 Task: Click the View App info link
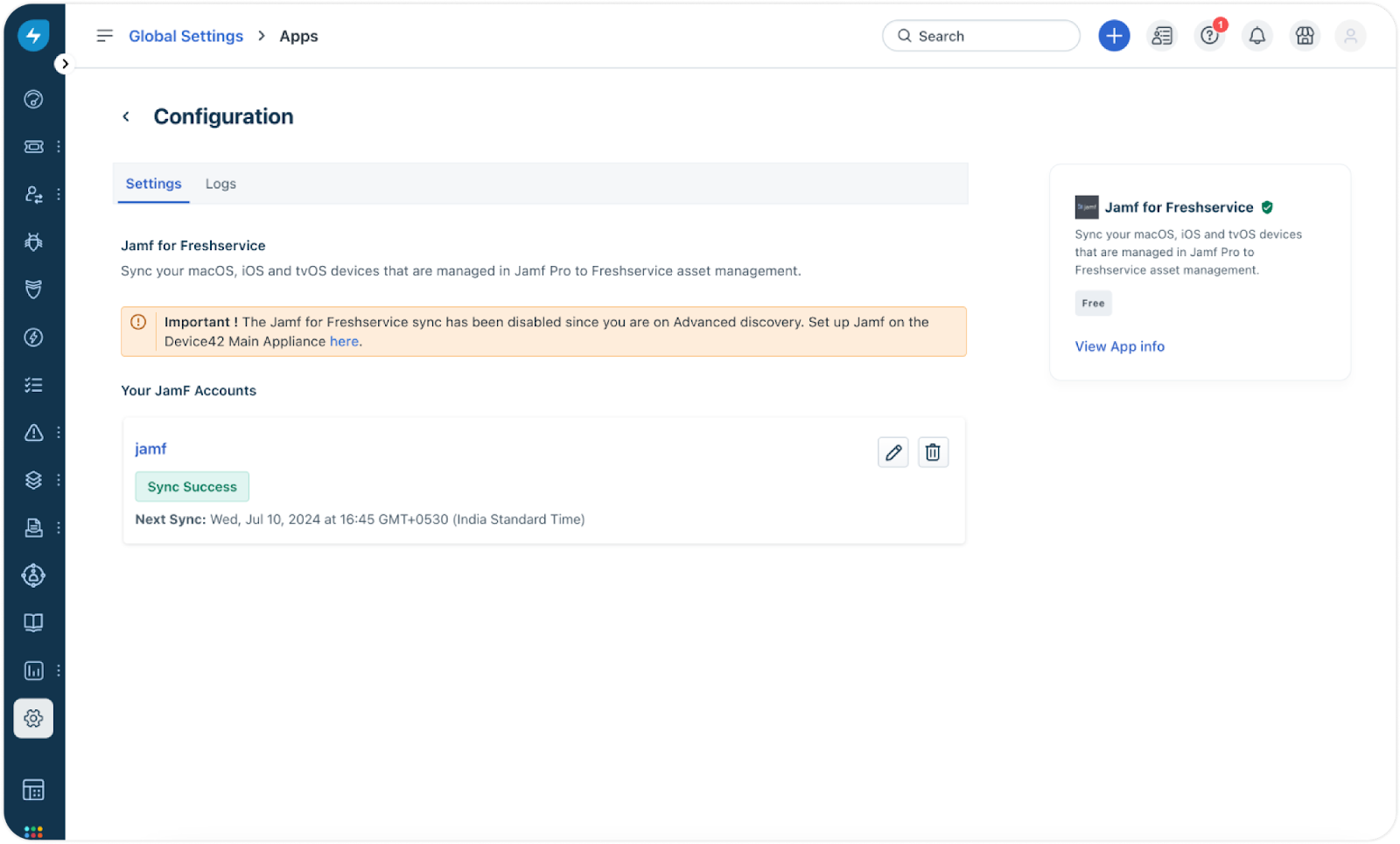[x=1119, y=346]
